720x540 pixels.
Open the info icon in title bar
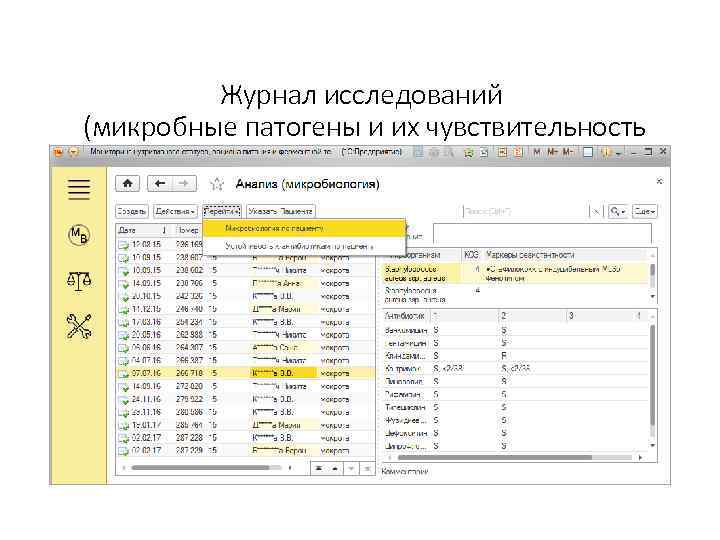tap(606, 152)
